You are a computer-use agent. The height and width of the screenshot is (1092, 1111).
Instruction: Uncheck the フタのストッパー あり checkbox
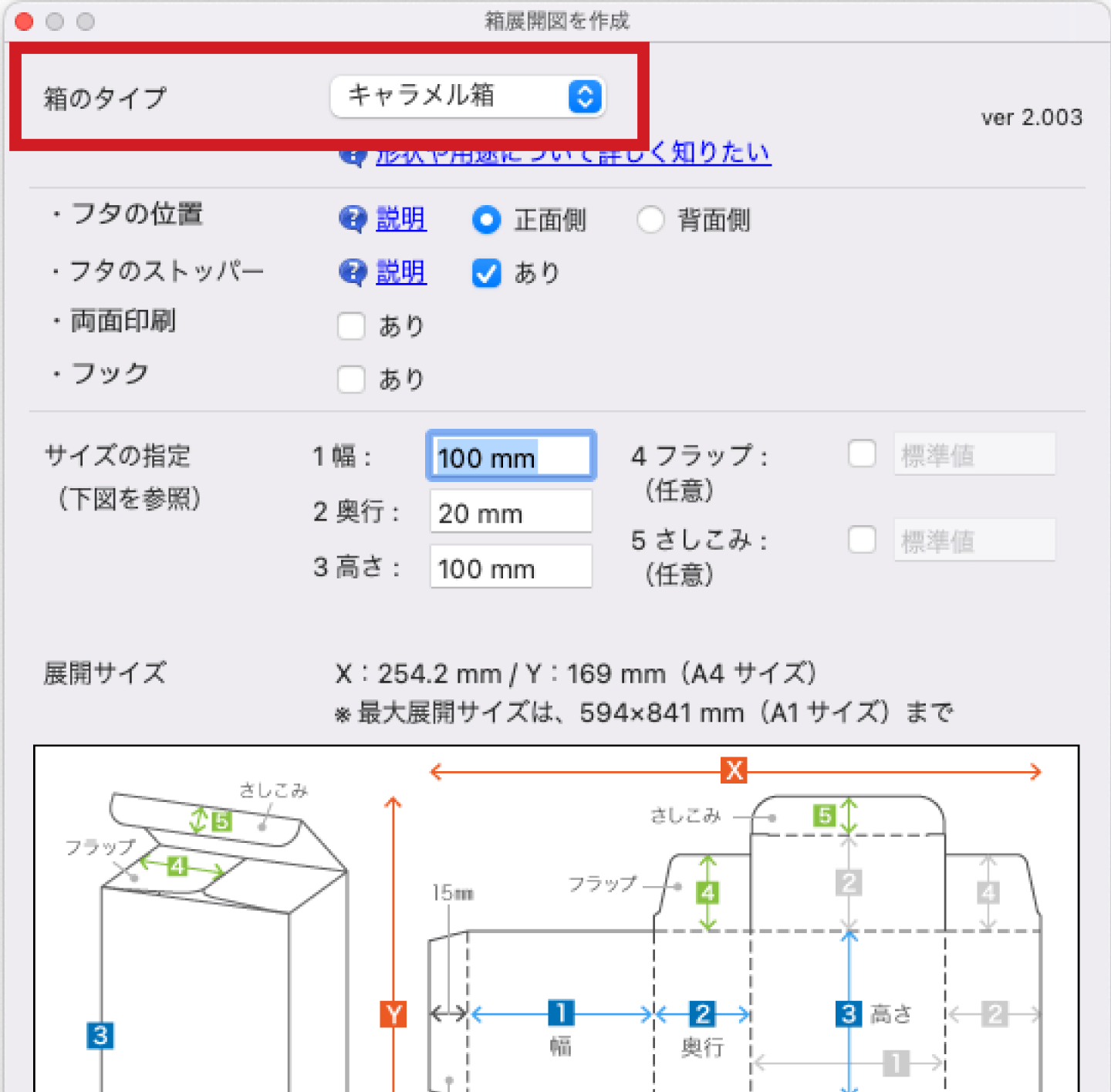(x=486, y=273)
